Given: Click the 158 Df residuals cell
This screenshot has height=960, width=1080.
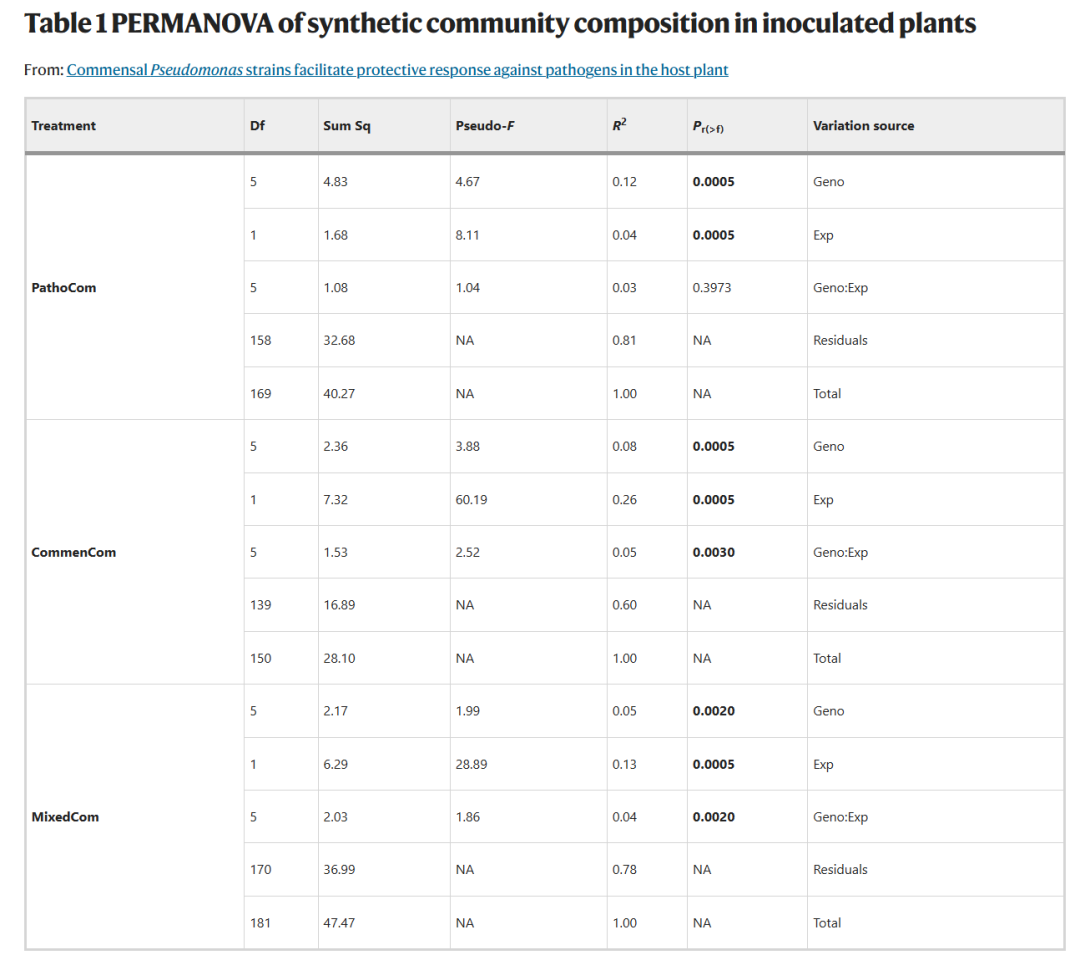Looking at the screenshot, I should tap(260, 340).
